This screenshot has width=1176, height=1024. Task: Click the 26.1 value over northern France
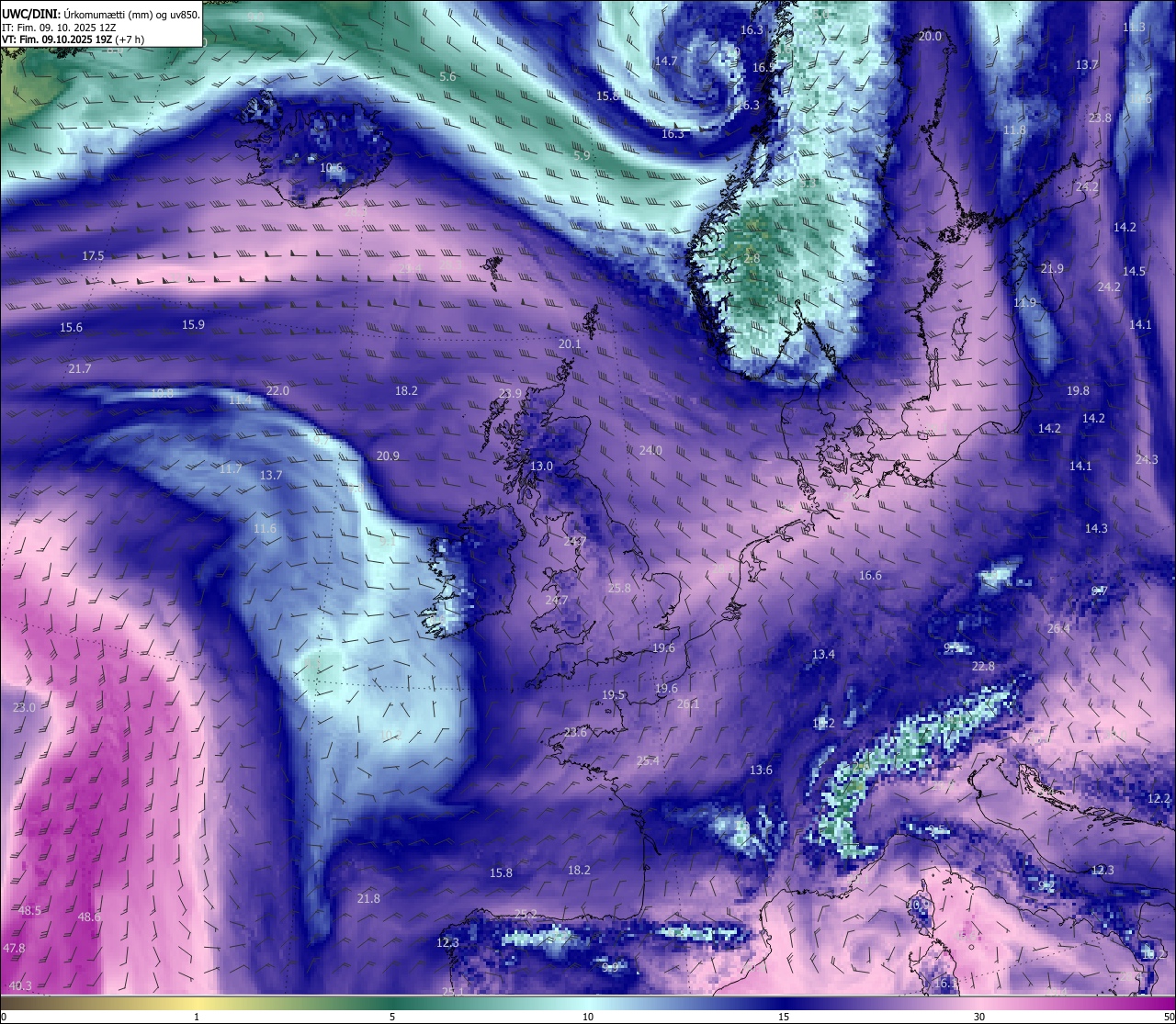tap(687, 705)
